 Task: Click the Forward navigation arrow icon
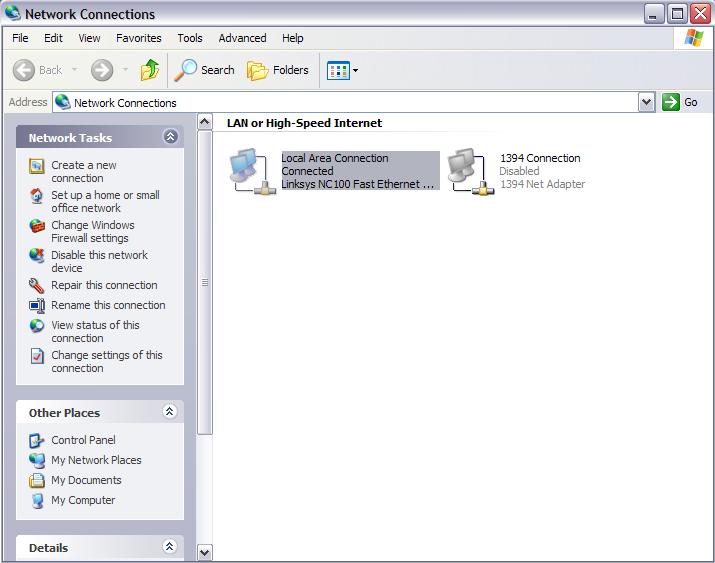[x=102, y=70]
